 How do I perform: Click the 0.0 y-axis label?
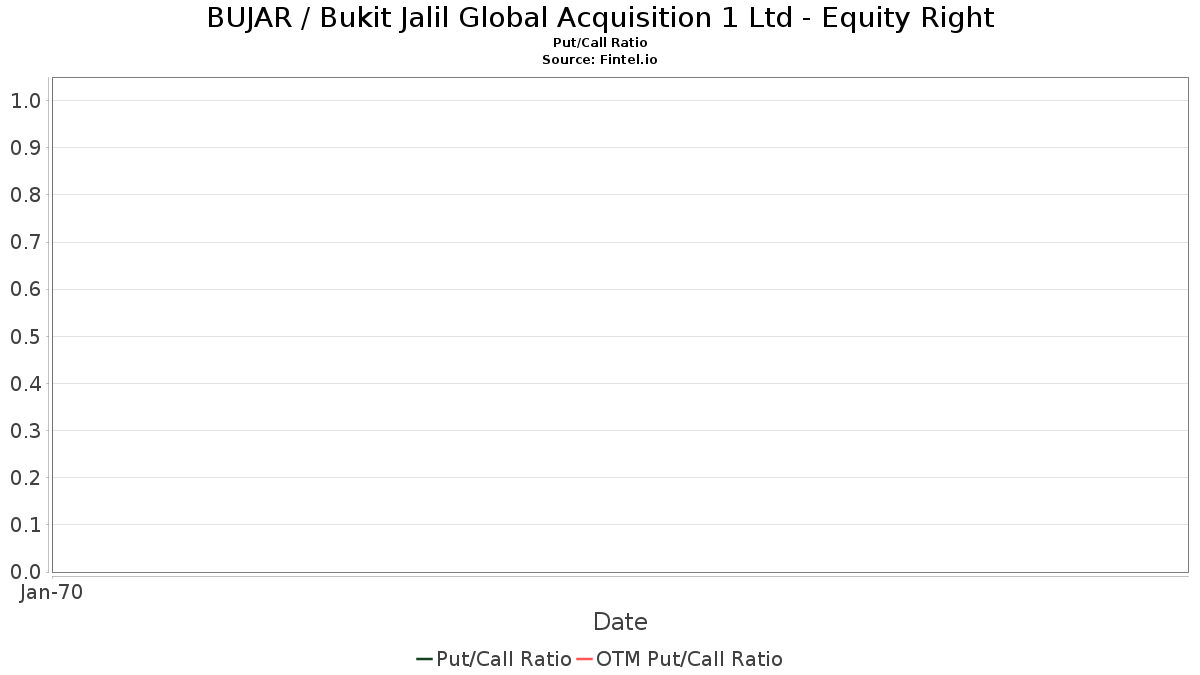pos(25,572)
